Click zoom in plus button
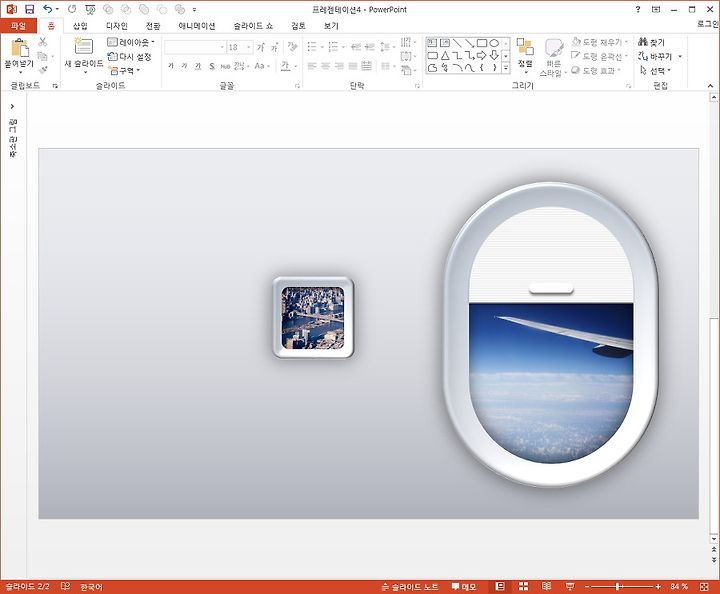This screenshot has height=594, width=720. click(x=658, y=586)
